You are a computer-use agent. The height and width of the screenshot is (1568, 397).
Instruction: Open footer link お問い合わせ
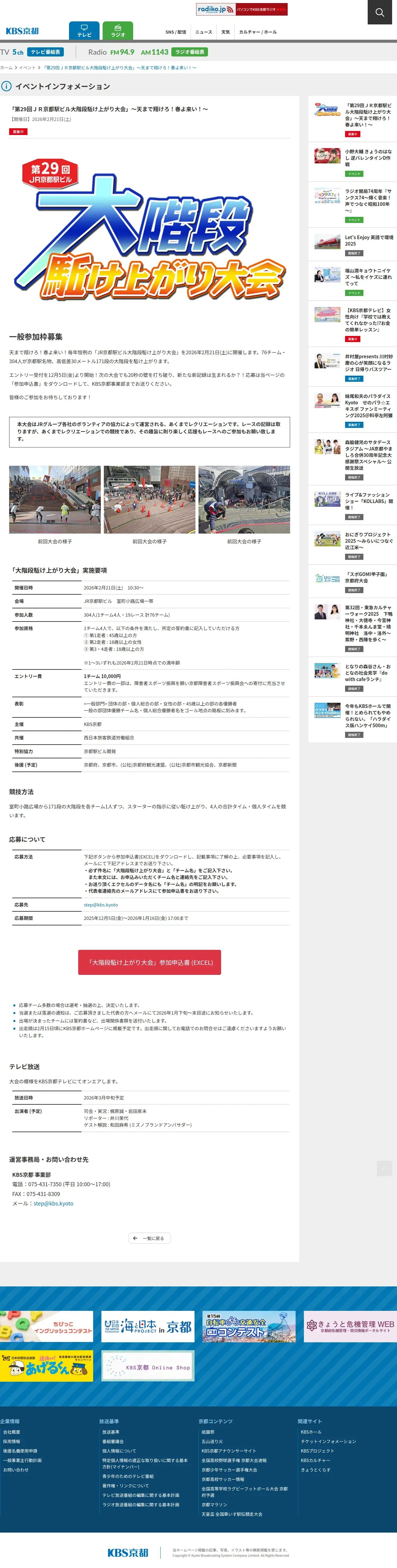tap(16, 1469)
